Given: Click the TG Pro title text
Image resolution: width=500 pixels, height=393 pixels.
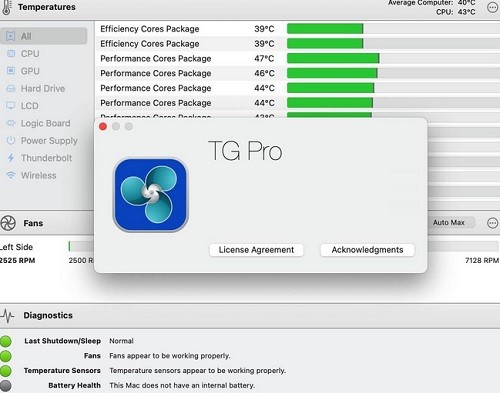Looking at the screenshot, I should [x=245, y=151].
